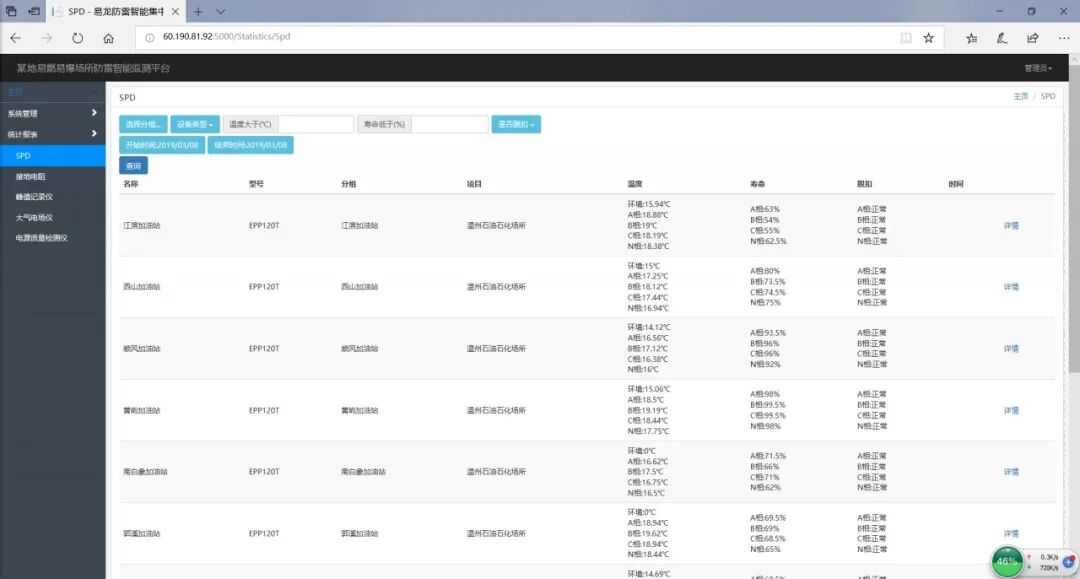Go to the browser home page icon
The width and height of the screenshot is (1080, 579).
coord(108,38)
